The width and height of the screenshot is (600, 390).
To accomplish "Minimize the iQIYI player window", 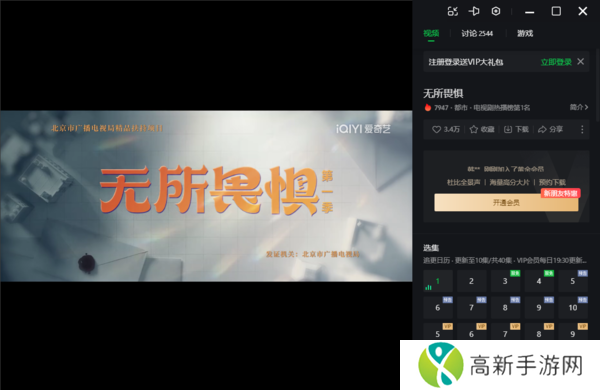I will 530,12.
